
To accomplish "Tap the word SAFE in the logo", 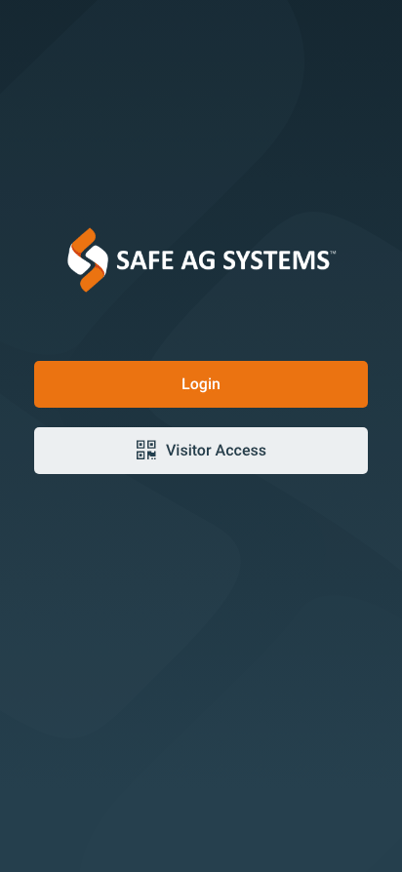I will (139, 260).
